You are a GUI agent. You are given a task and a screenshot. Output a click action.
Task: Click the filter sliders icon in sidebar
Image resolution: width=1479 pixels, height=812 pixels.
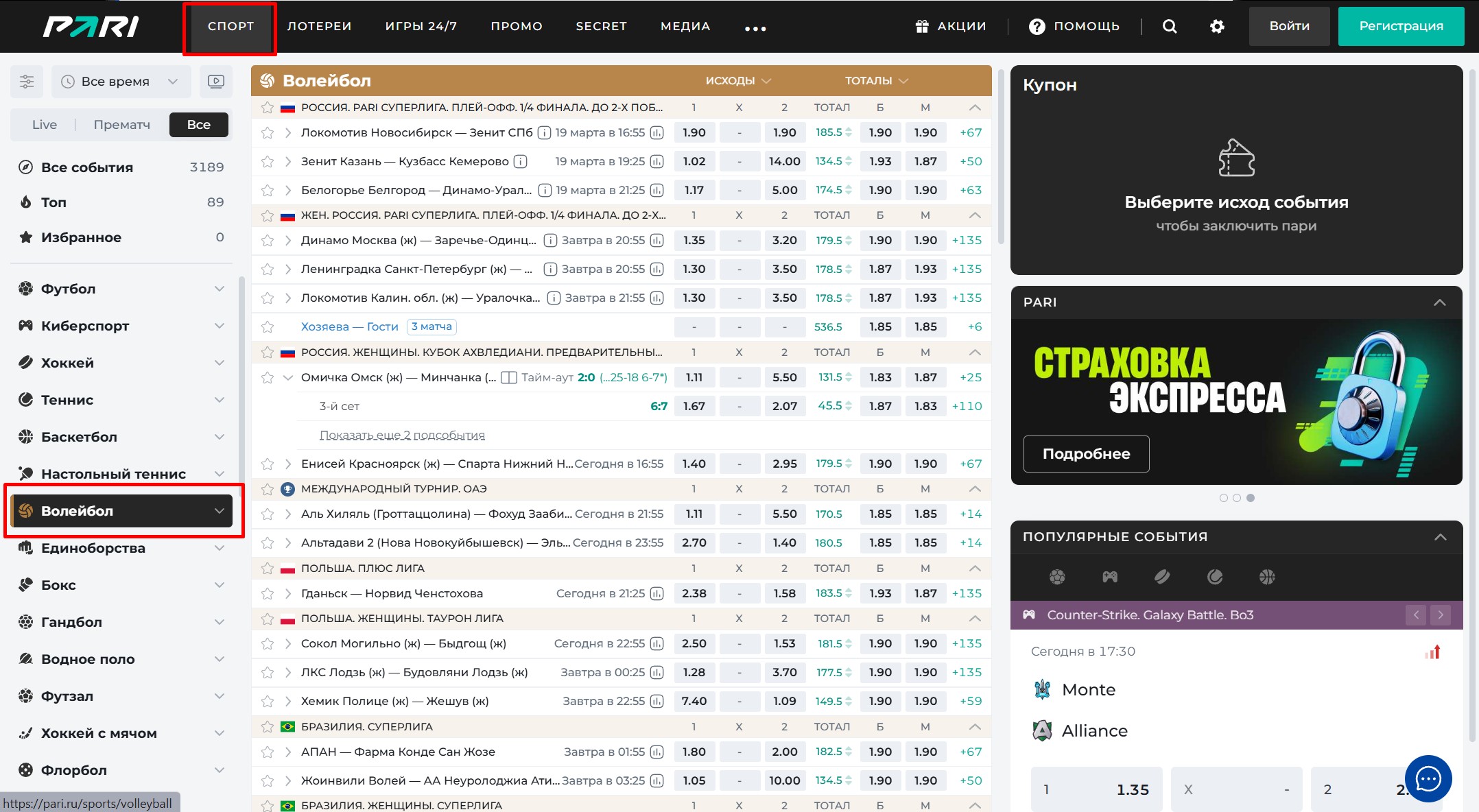(27, 82)
